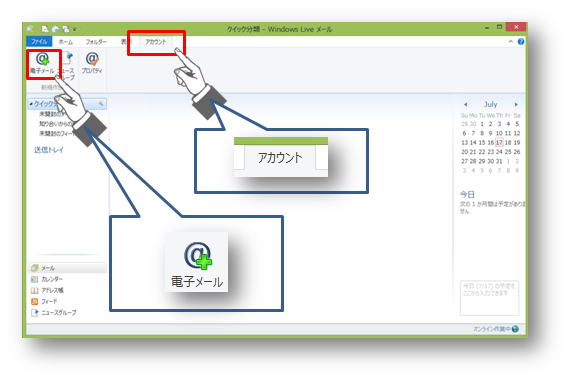Click the online status globe icon
This screenshot has width=570, height=380.
click(x=515, y=329)
